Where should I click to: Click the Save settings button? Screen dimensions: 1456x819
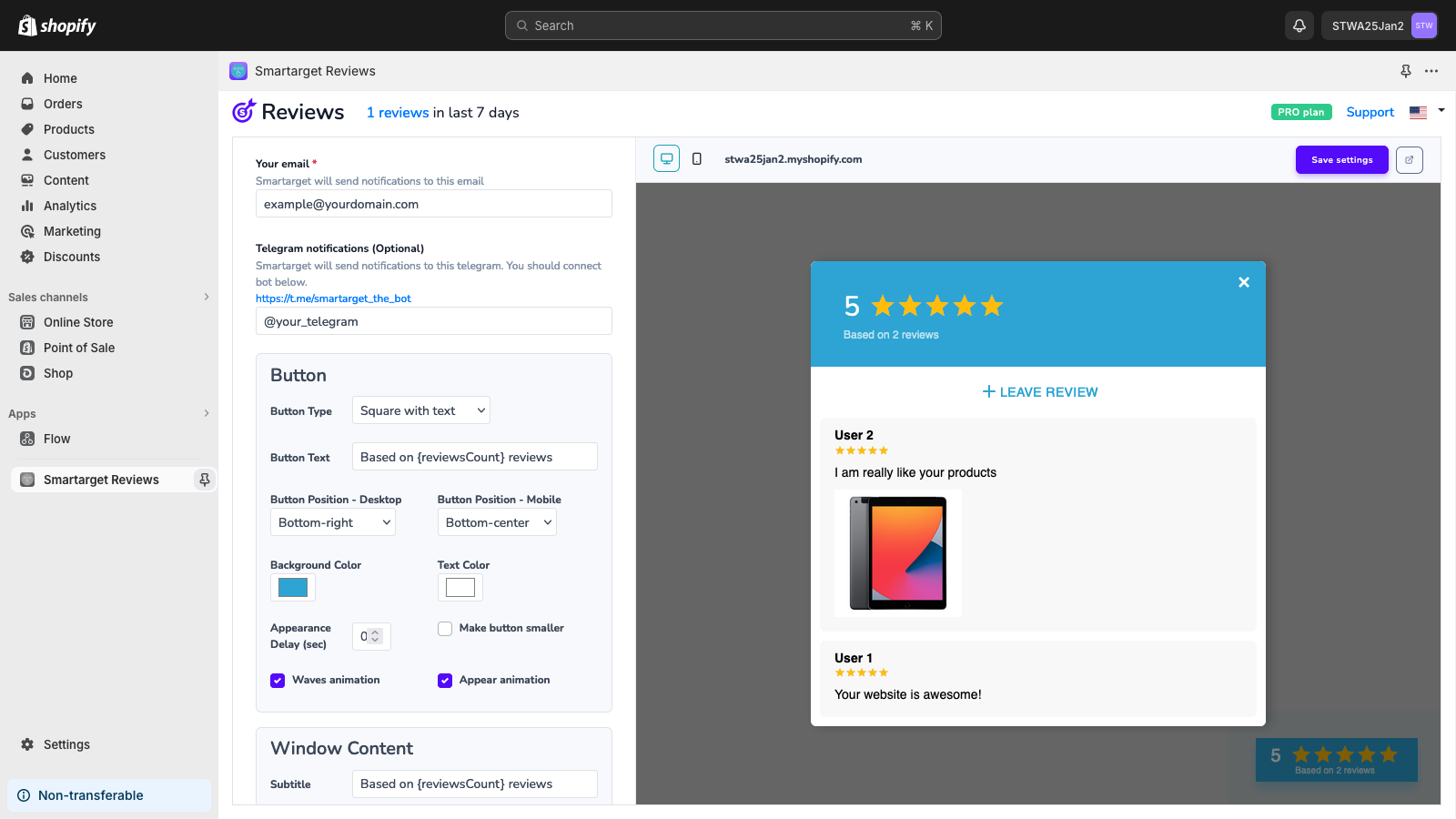1342,159
